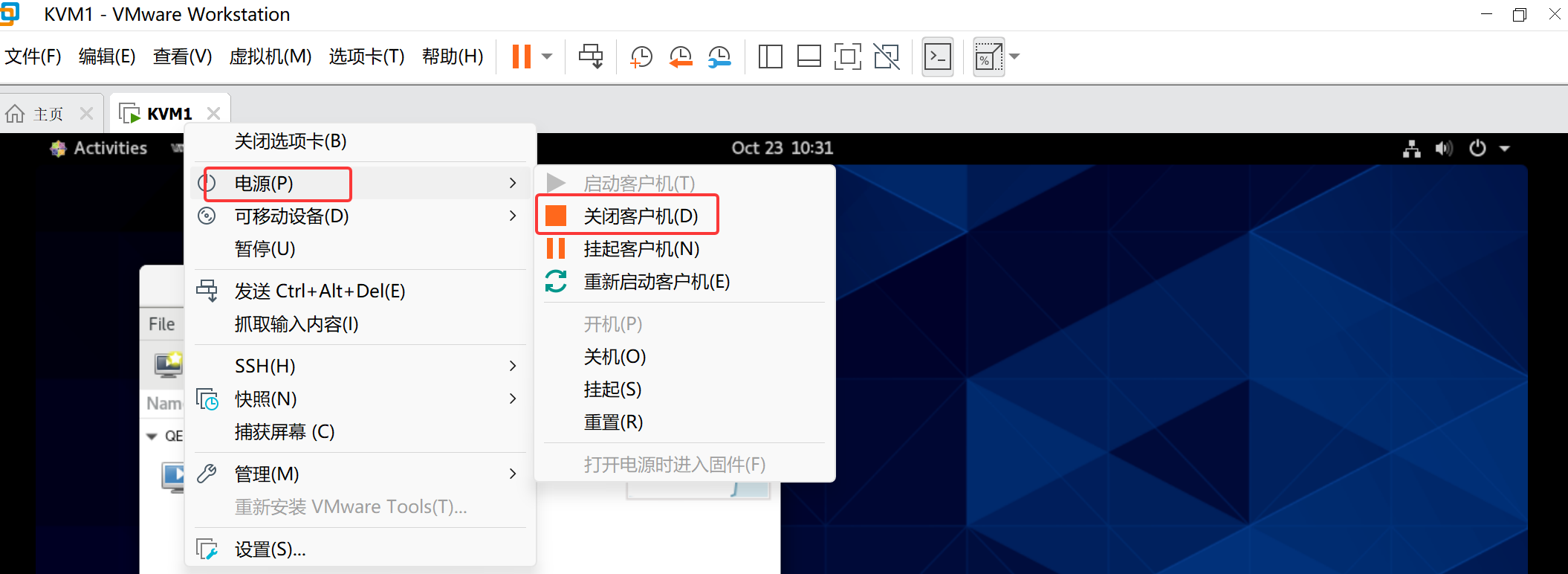Click the orange pause bars icon for 挂起客户机
Screen dimensions: 1568x574
[x=556, y=248]
